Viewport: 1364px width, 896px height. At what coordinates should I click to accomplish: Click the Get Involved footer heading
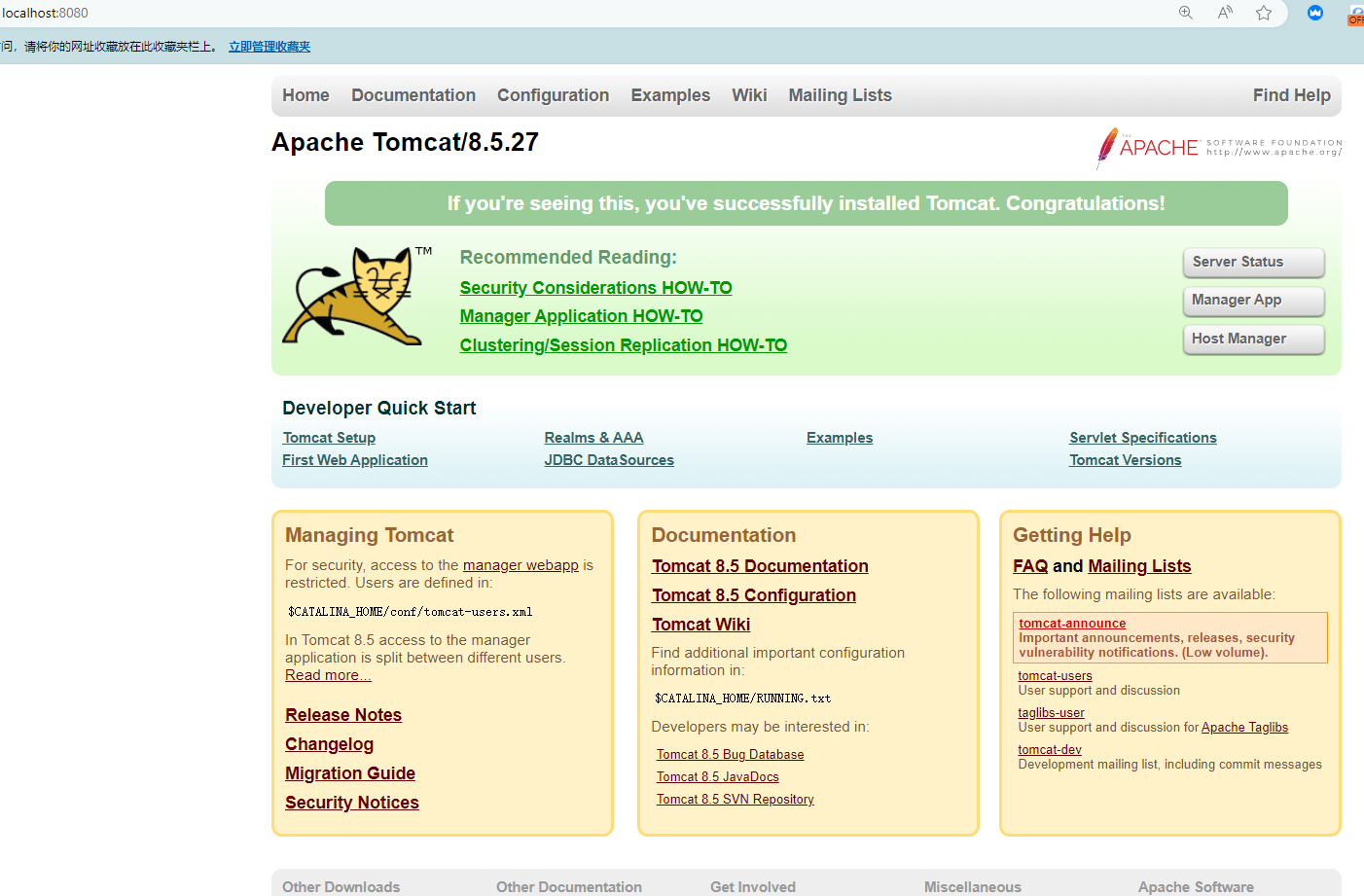(753, 887)
